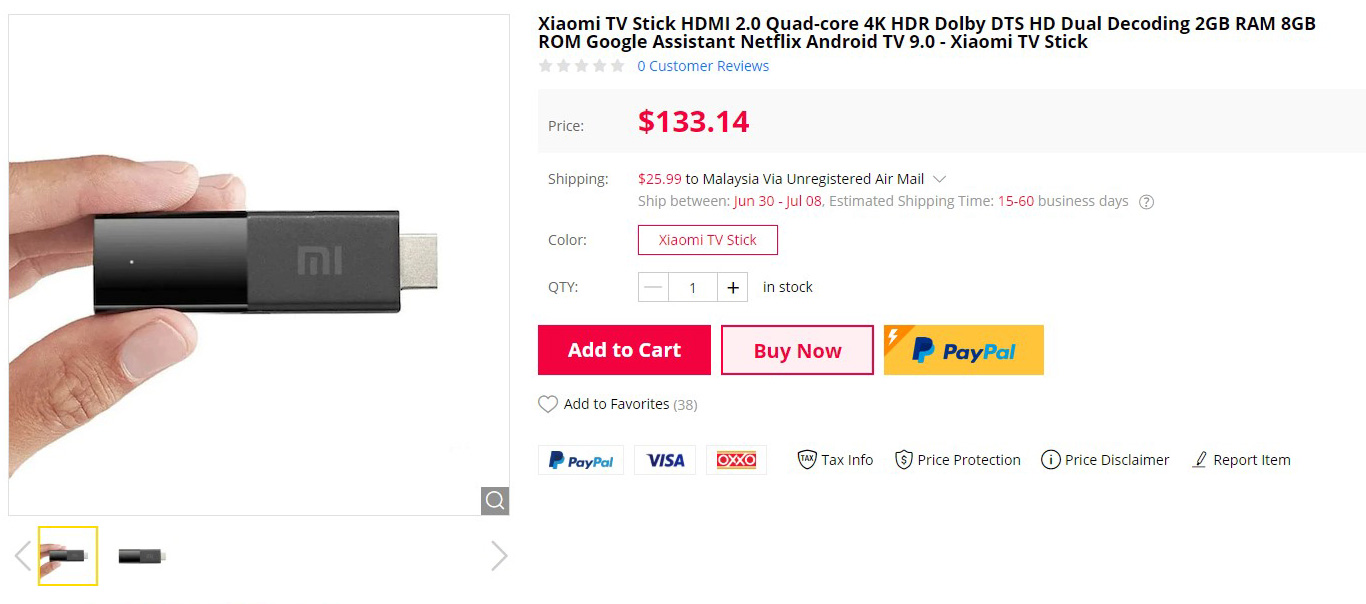Select the Xiaomi TV Stick color option
This screenshot has width=1366, height=604.
pyautogui.click(x=707, y=240)
